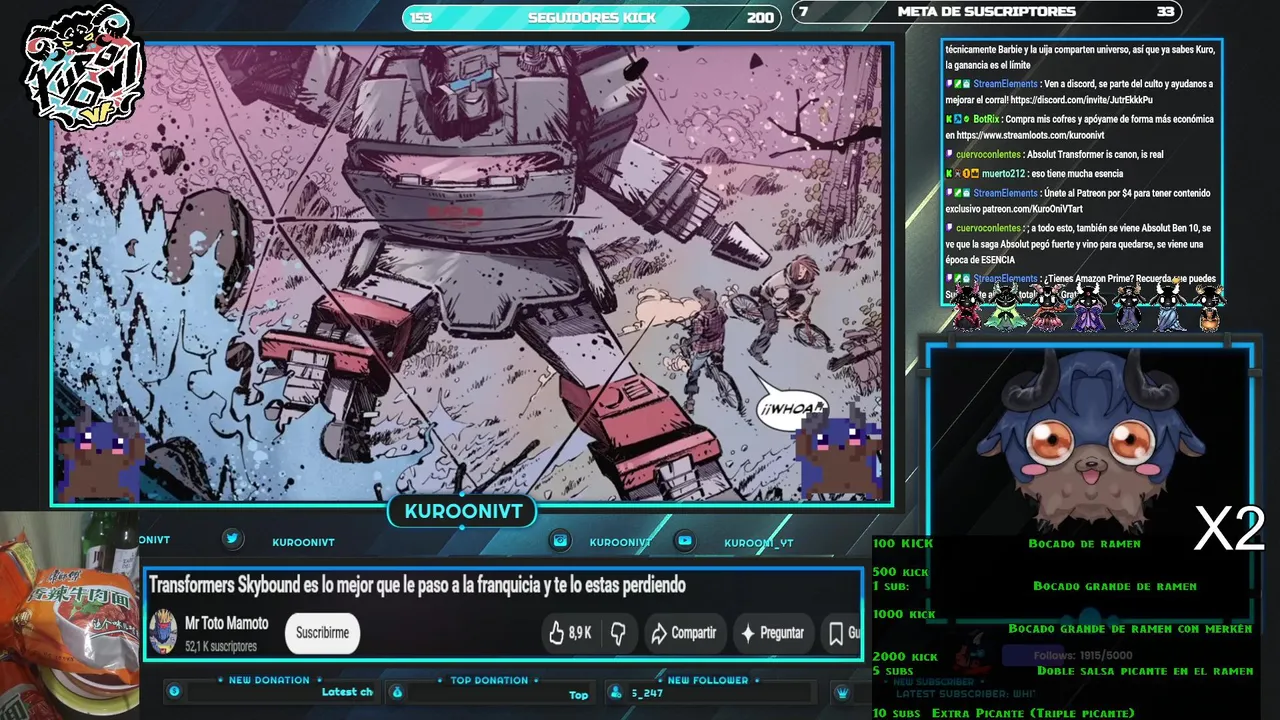Click the NEW DONATION label
The height and width of the screenshot is (720, 1280).
point(269,680)
